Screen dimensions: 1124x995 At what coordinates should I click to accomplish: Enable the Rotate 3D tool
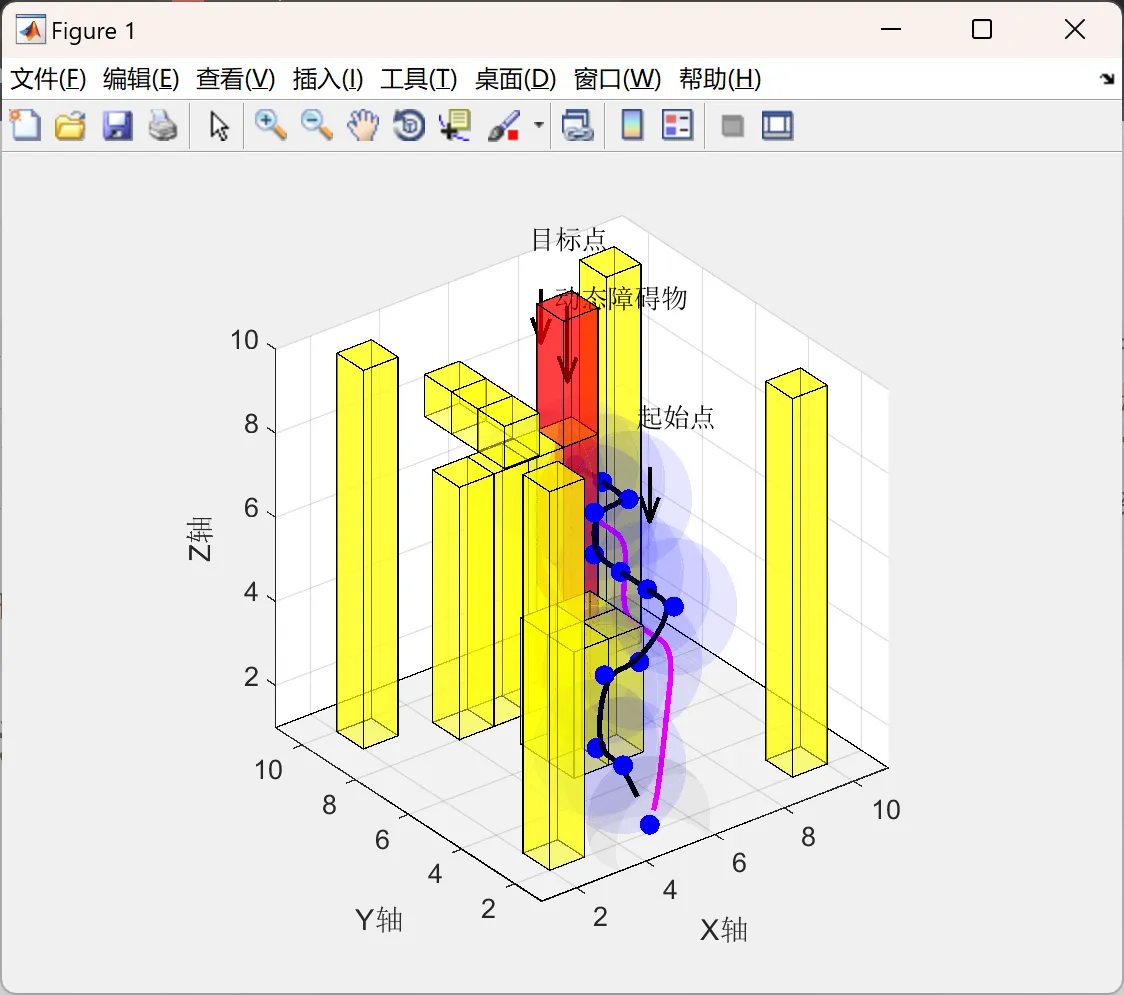409,125
